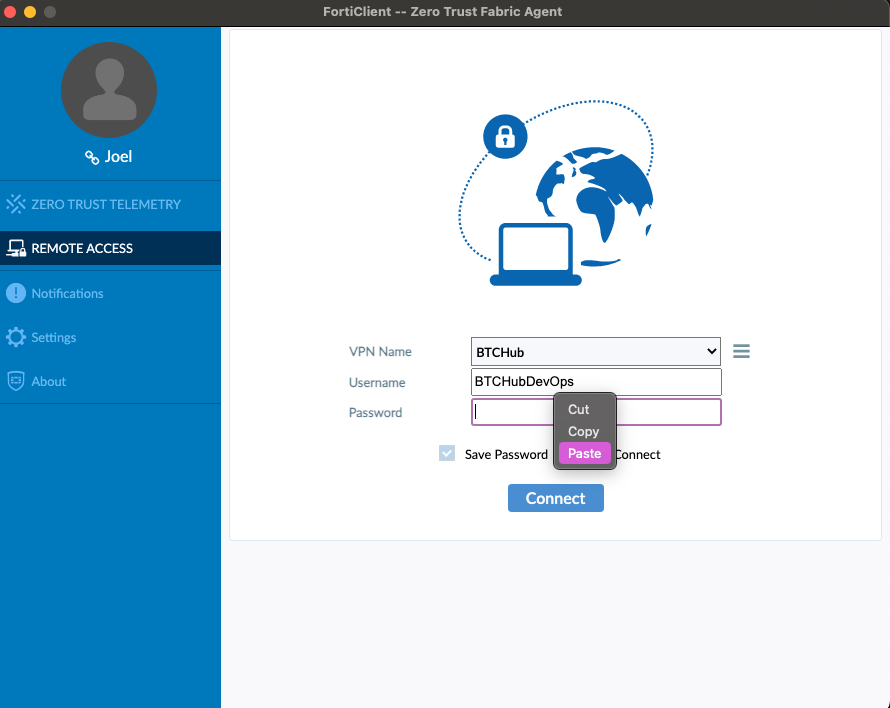The width and height of the screenshot is (890, 708).
Task: Expand the VPN Name dropdown
Action: point(595,351)
